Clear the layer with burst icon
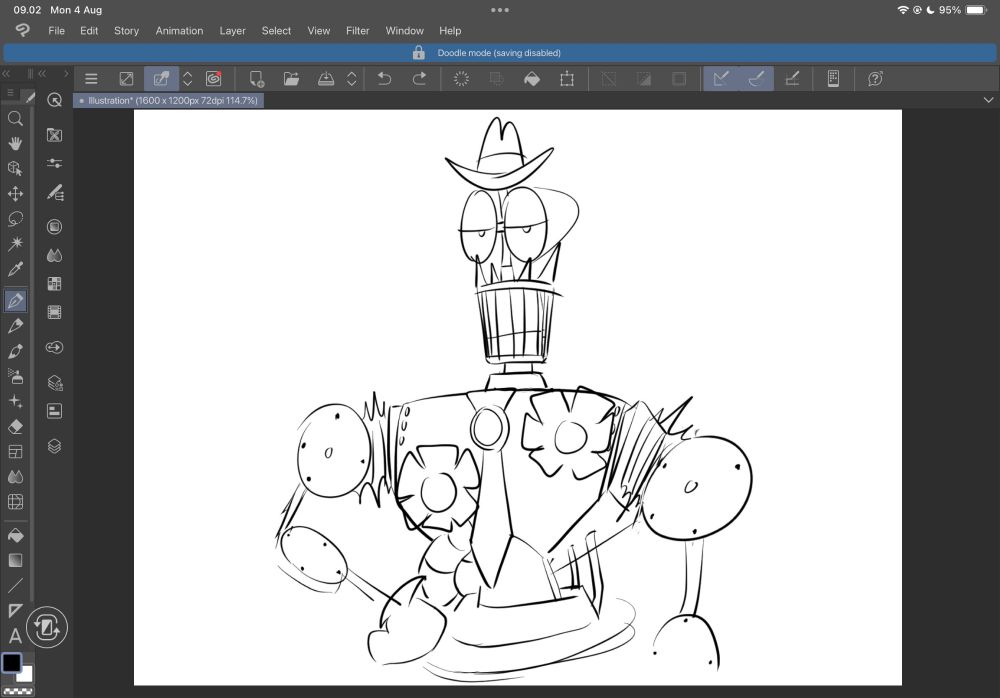The width and height of the screenshot is (1000, 698). pyautogui.click(x=461, y=78)
